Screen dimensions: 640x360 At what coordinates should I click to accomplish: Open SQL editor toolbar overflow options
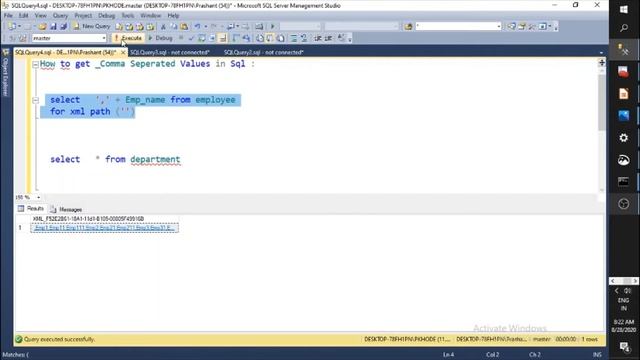350,39
